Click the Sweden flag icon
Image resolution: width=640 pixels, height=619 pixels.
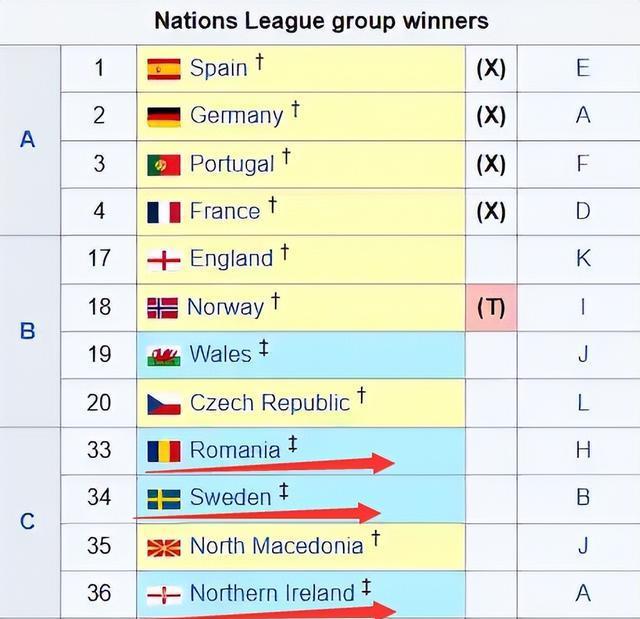pos(163,499)
